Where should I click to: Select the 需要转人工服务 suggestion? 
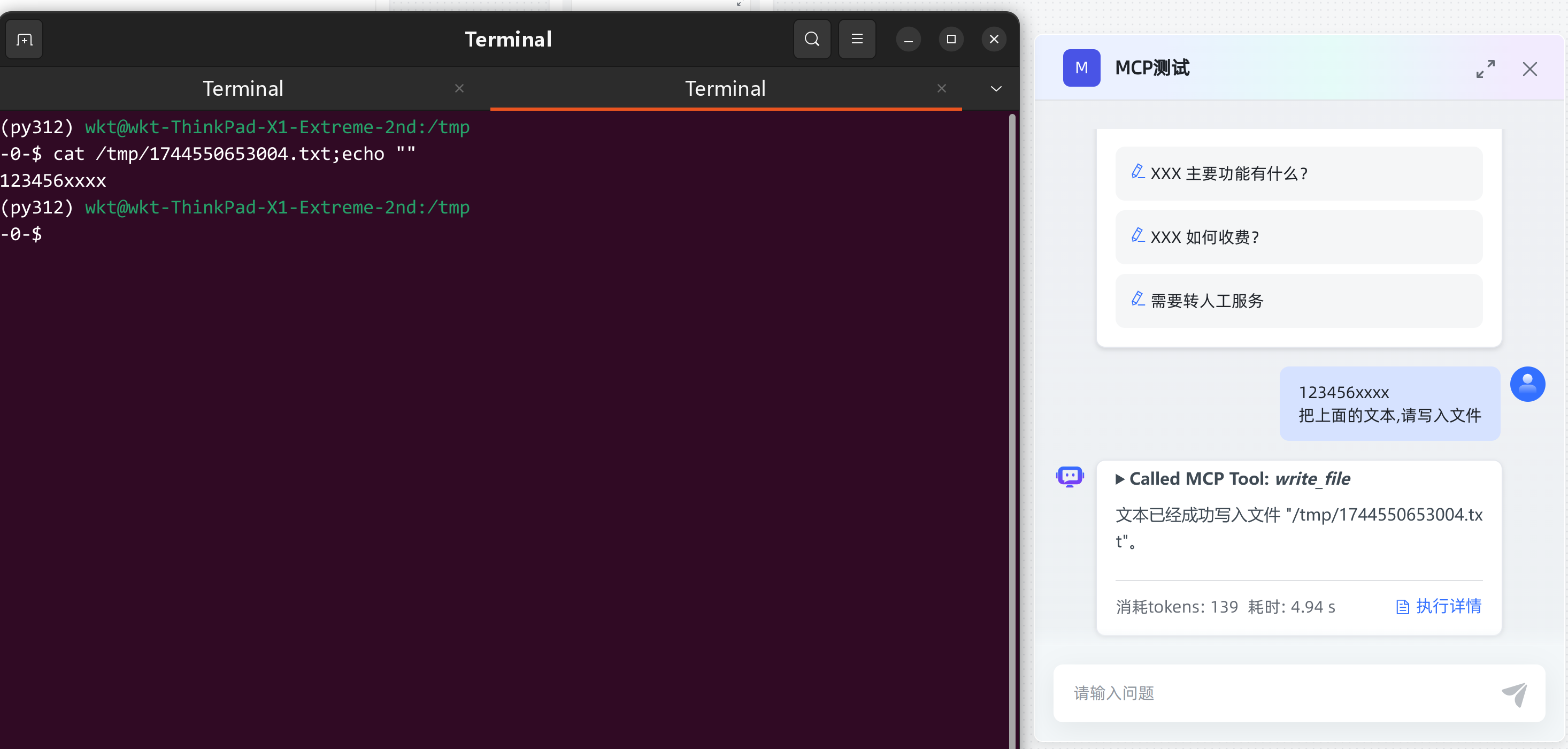click(1298, 301)
